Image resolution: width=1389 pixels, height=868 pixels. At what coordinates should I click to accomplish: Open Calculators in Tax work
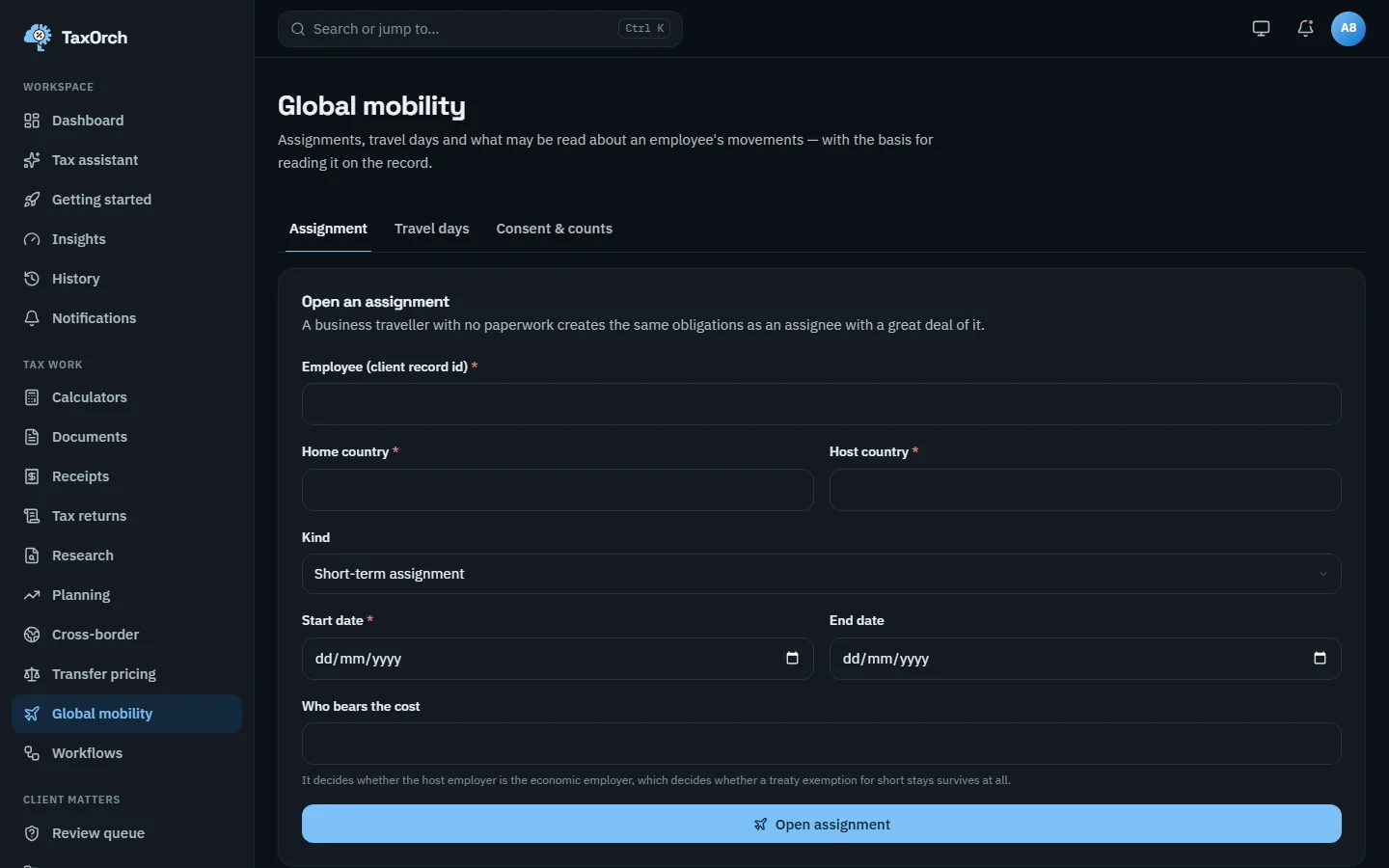tap(126, 397)
